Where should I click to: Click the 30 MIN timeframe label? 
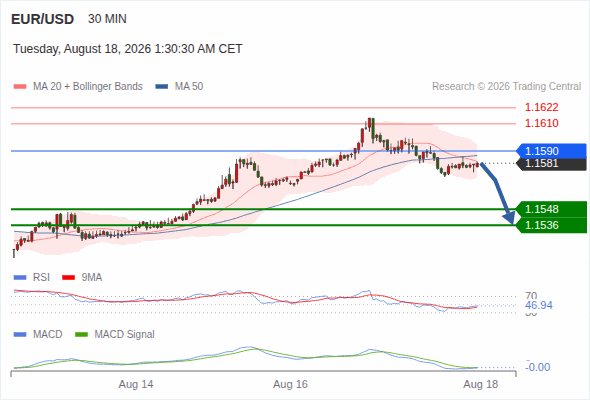tap(107, 19)
